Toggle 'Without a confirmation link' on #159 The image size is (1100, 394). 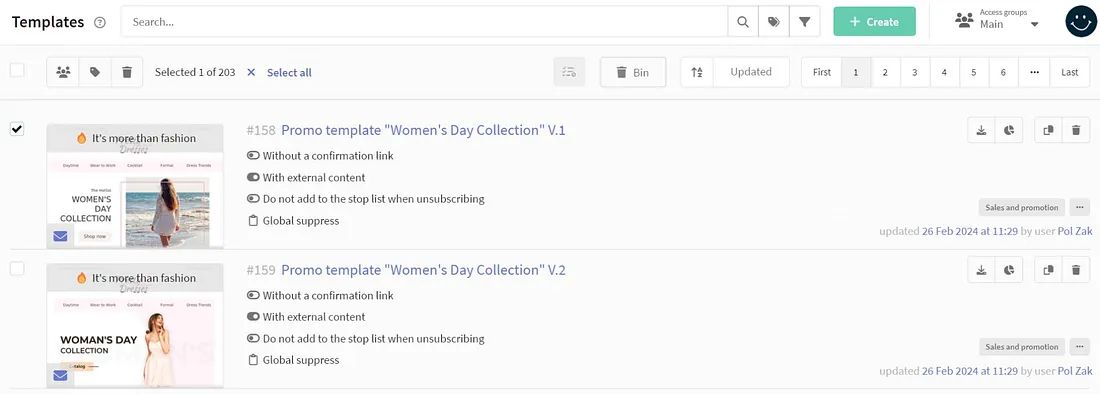[x=253, y=295]
